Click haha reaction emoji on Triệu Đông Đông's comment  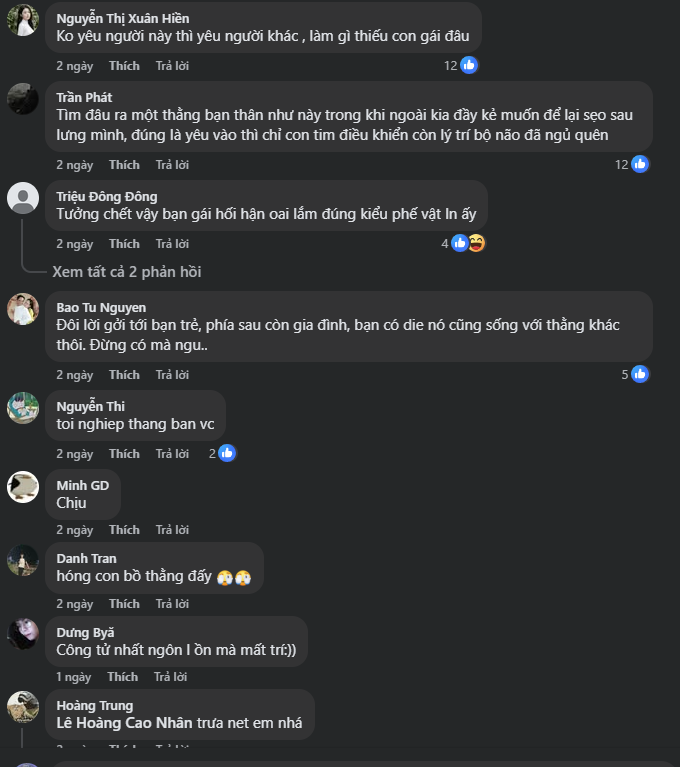point(476,243)
